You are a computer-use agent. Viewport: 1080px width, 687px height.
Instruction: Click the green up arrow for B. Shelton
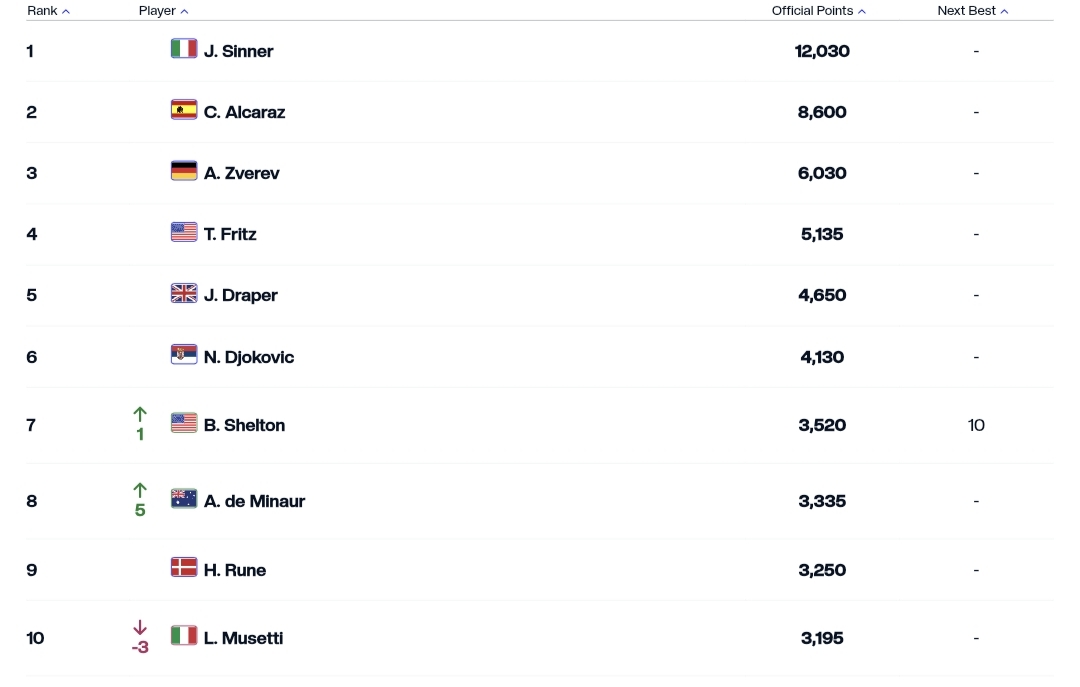(x=140, y=414)
